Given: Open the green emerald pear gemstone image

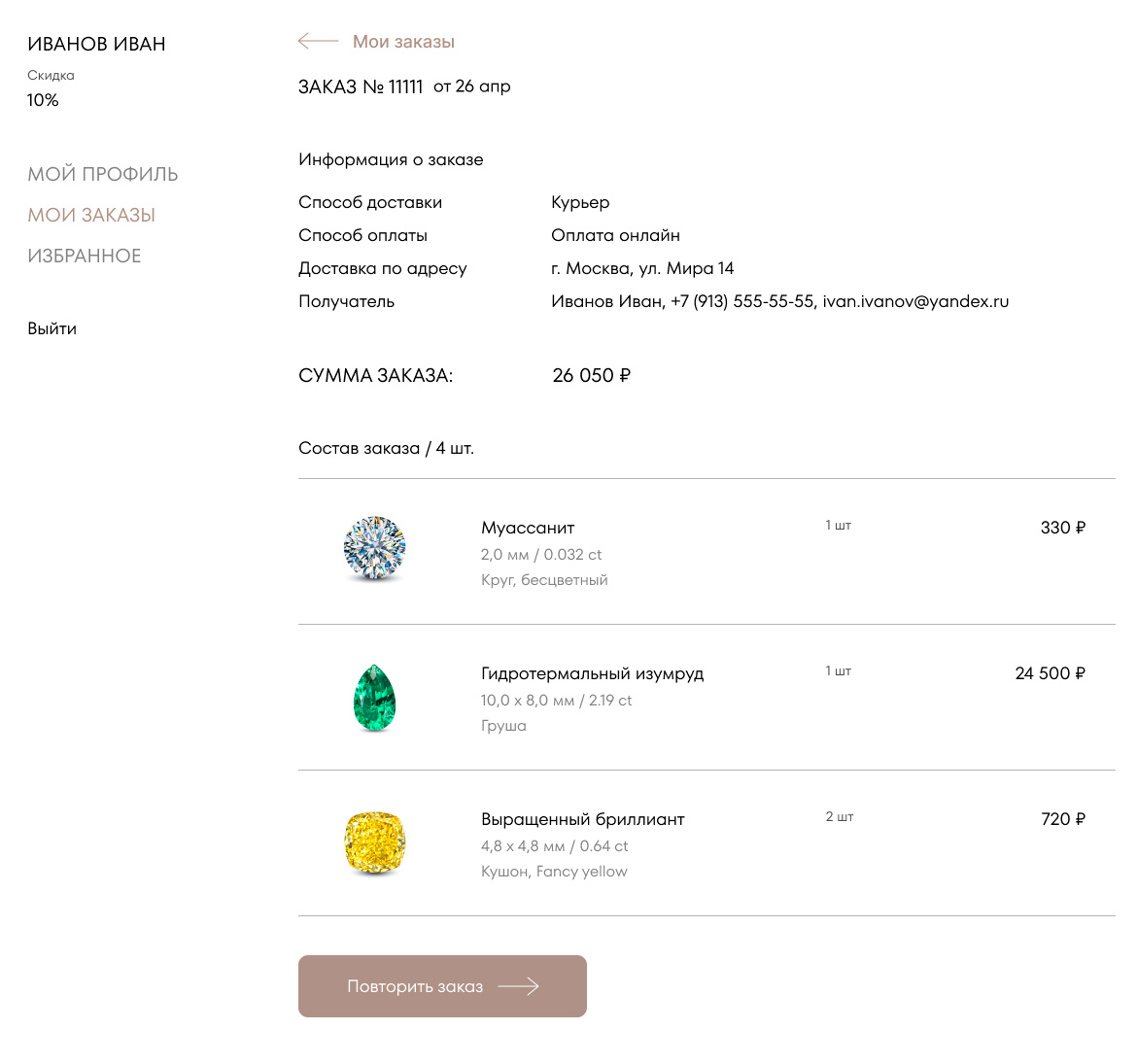Looking at the screenshot, I should [x=374, y=698].
